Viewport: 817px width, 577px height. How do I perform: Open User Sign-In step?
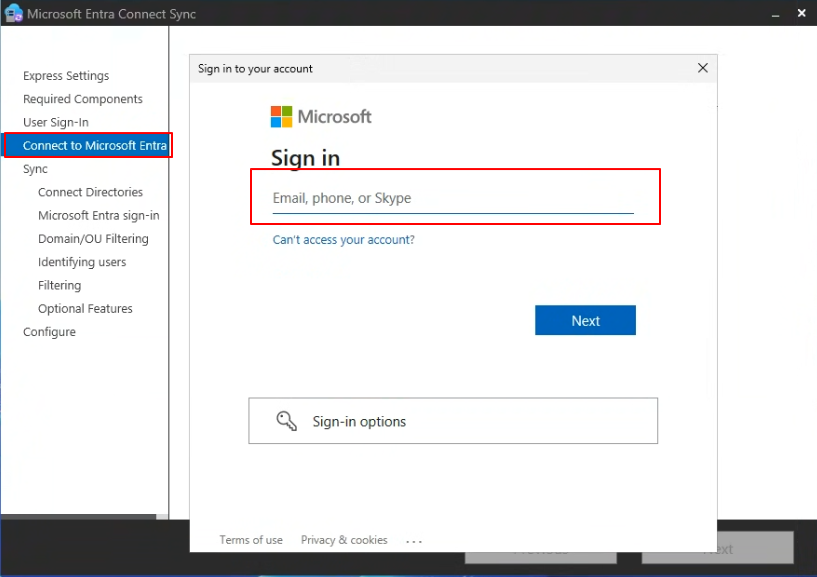coord(56,122)
